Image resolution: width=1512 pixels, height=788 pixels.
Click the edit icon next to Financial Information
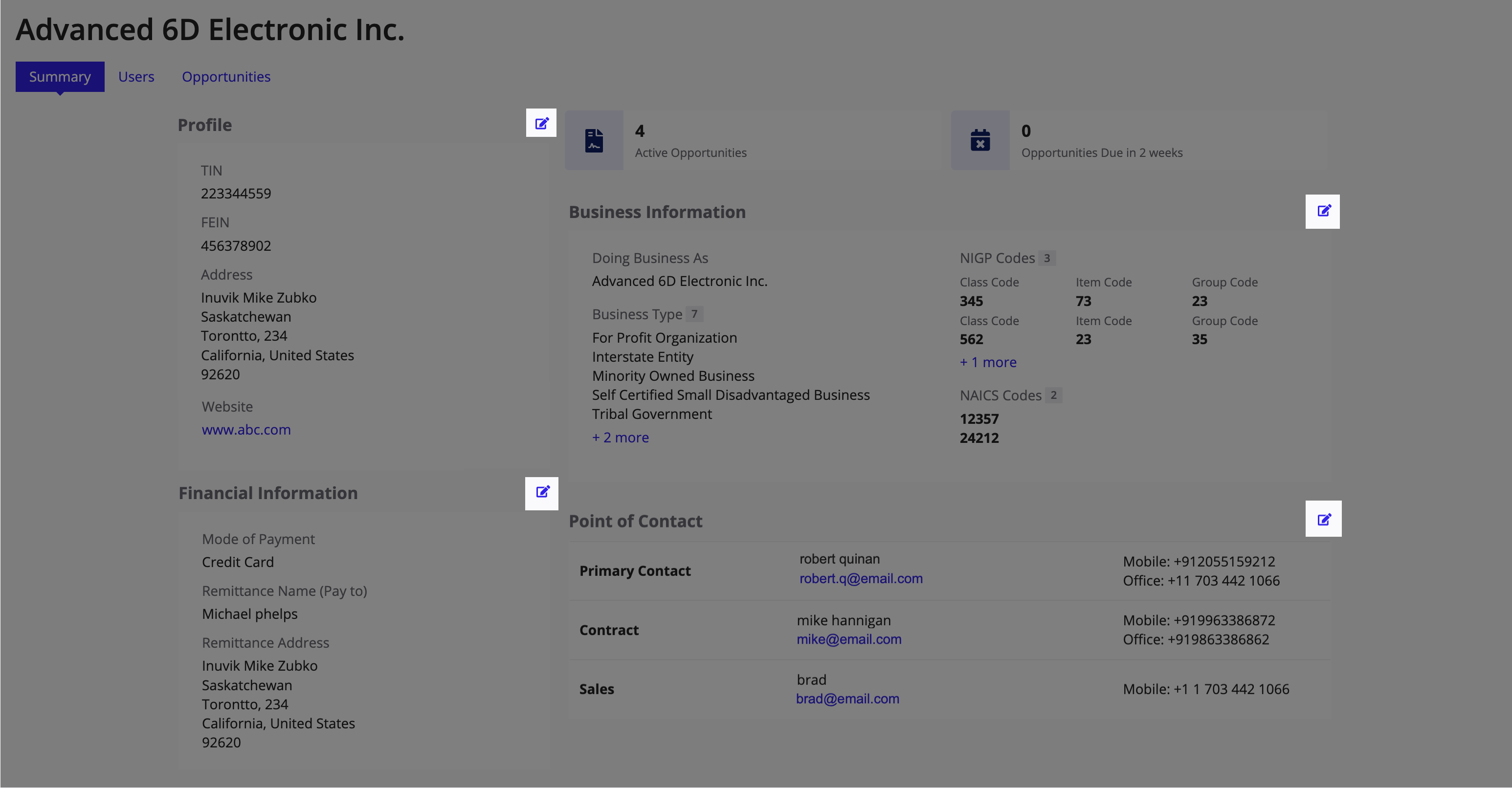[542, 492]
